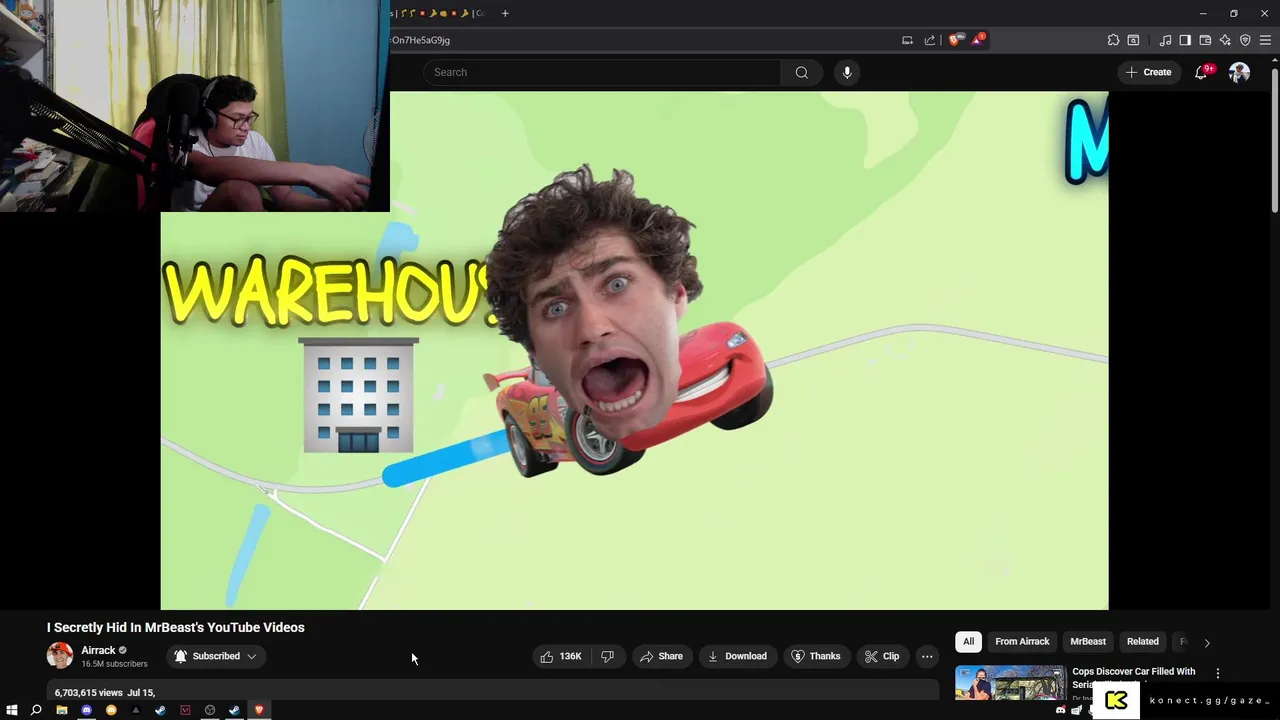1280x720 pixels.
Task: Open Windows Start menu
Action: coord(12,710)
